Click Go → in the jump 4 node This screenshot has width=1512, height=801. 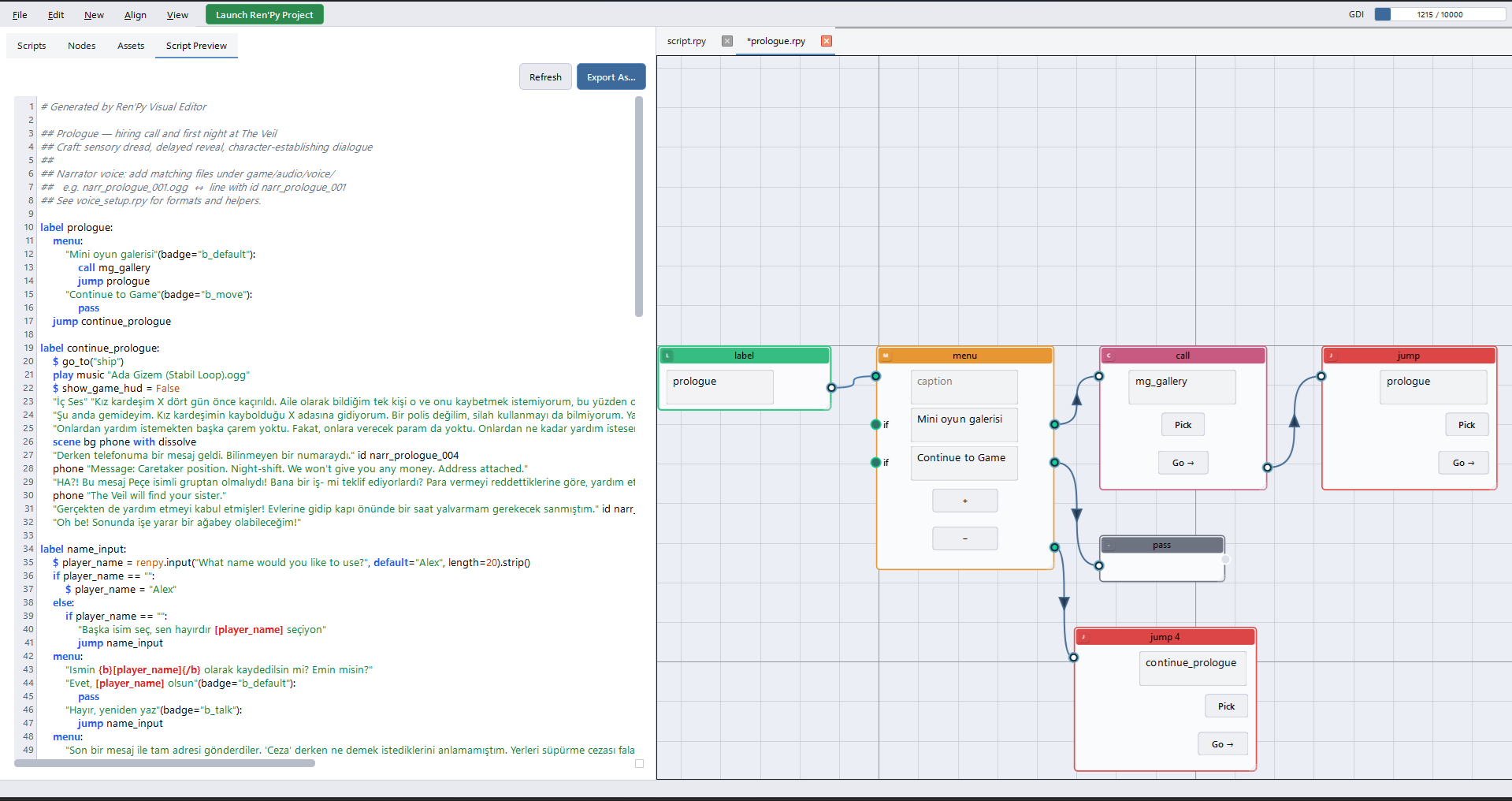point(1223,744)
